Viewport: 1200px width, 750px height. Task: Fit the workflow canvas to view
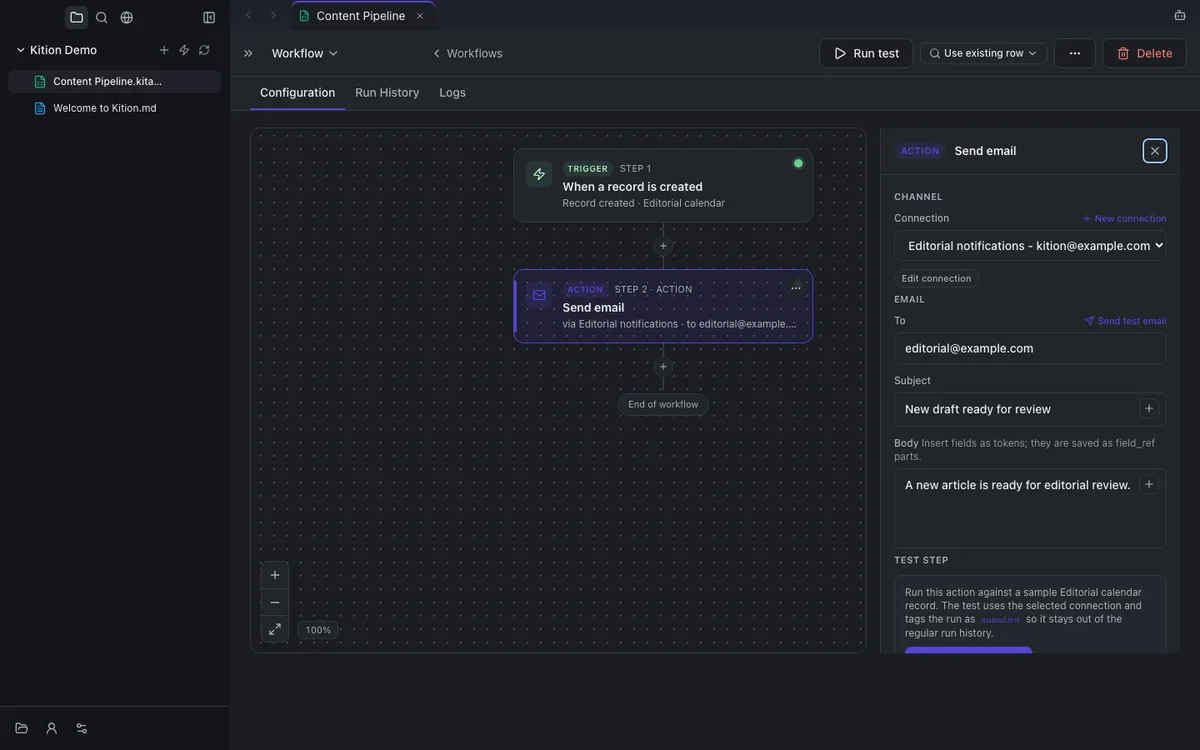pyautogui.click(x=275, y=629)
